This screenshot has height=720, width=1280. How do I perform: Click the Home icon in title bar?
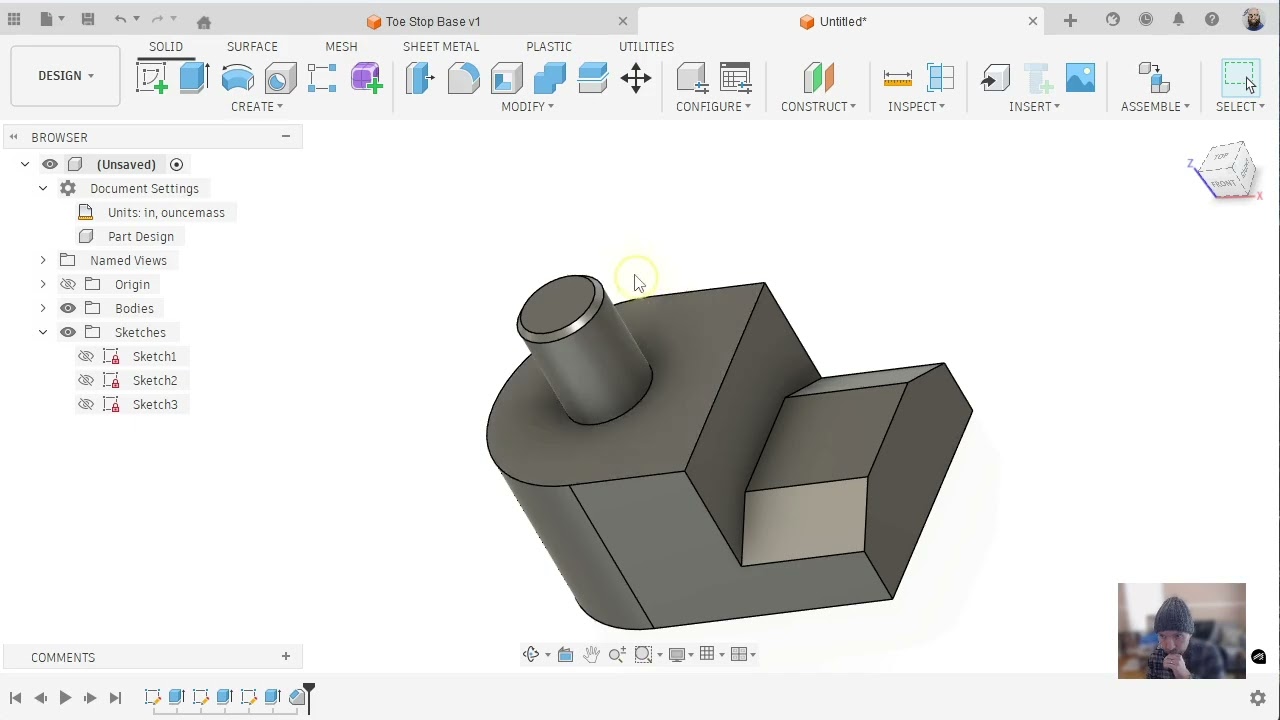click(204, 21)
